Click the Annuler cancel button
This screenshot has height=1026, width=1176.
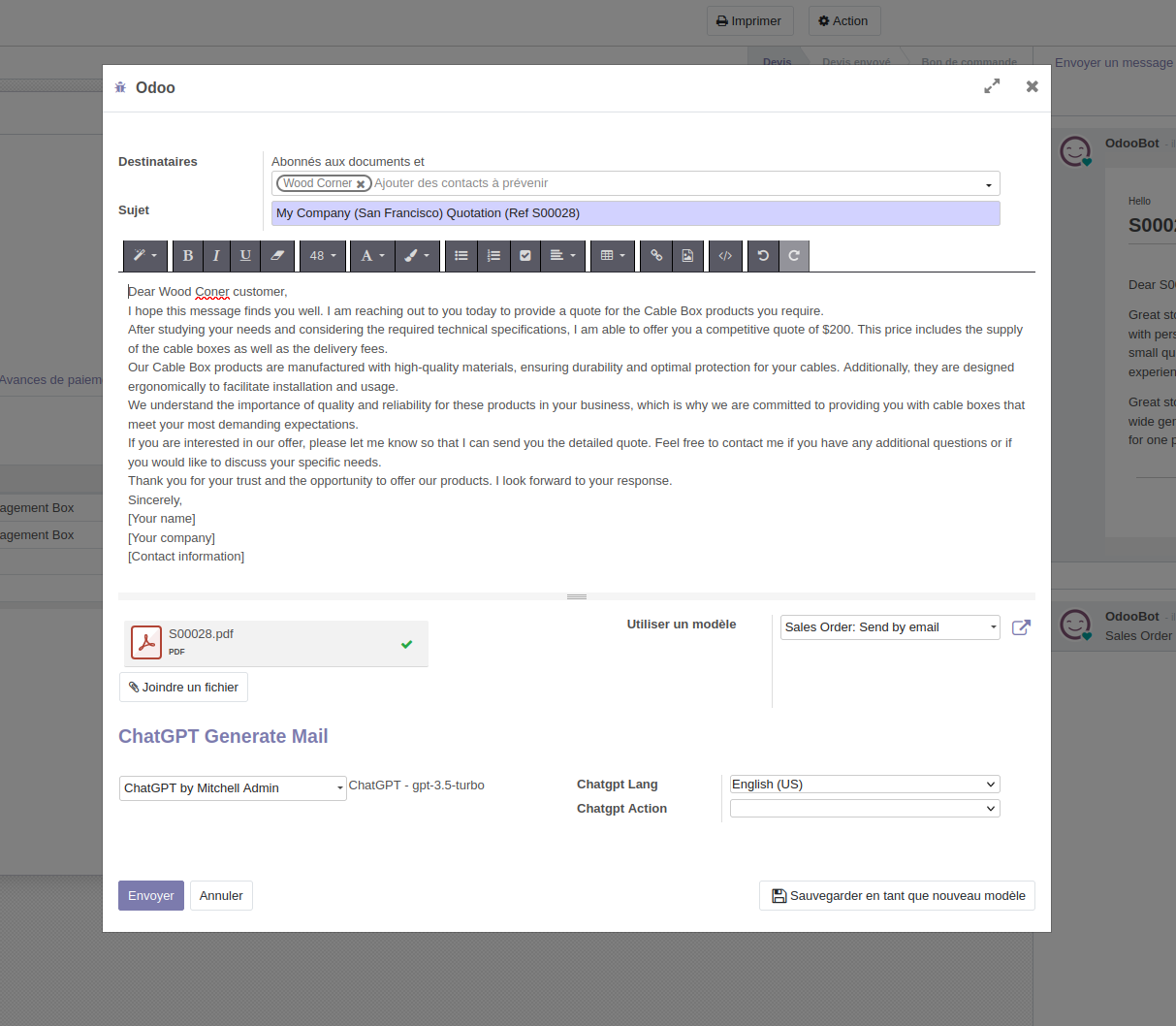point(221,896)
